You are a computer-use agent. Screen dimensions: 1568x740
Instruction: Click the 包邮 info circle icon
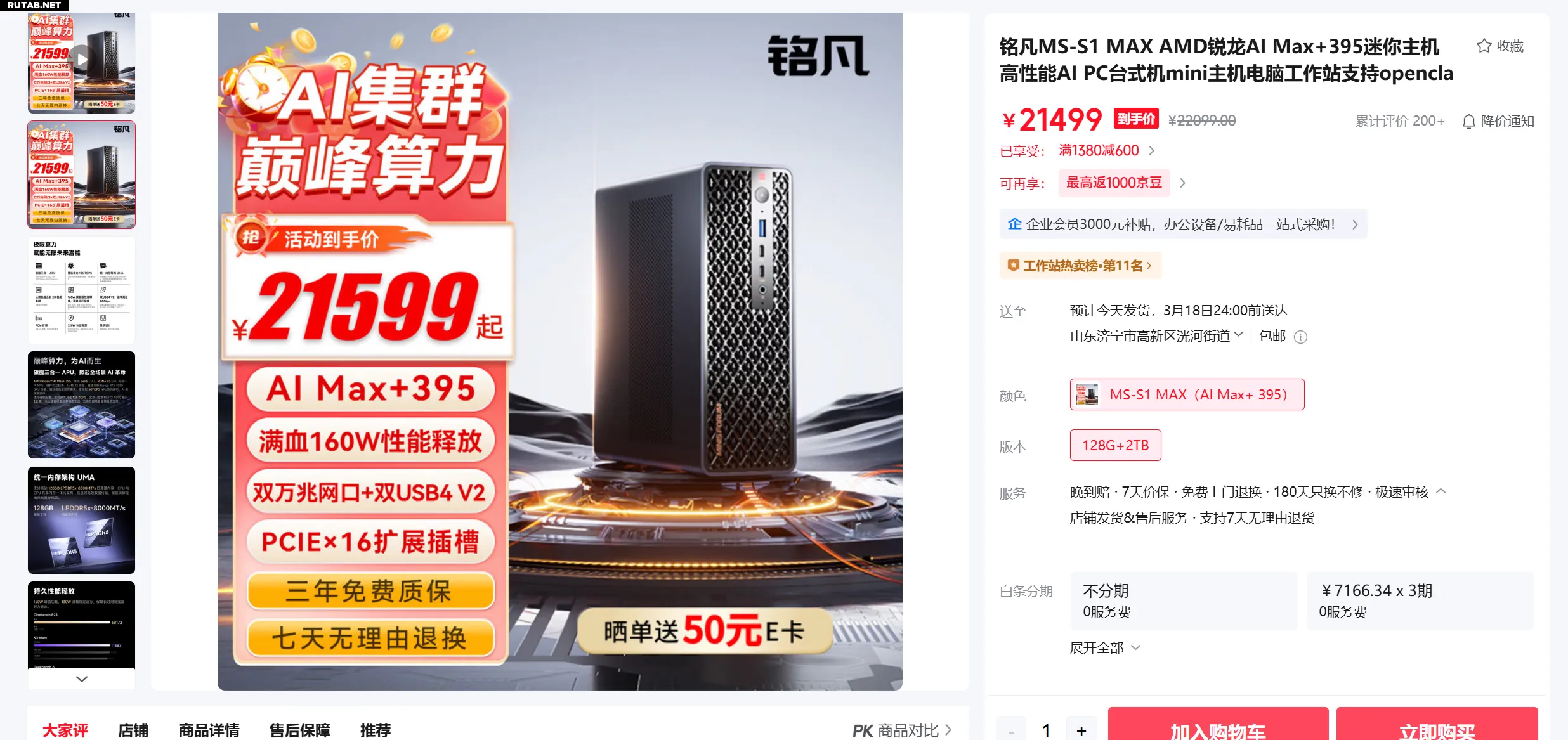tap(1300, 337)
